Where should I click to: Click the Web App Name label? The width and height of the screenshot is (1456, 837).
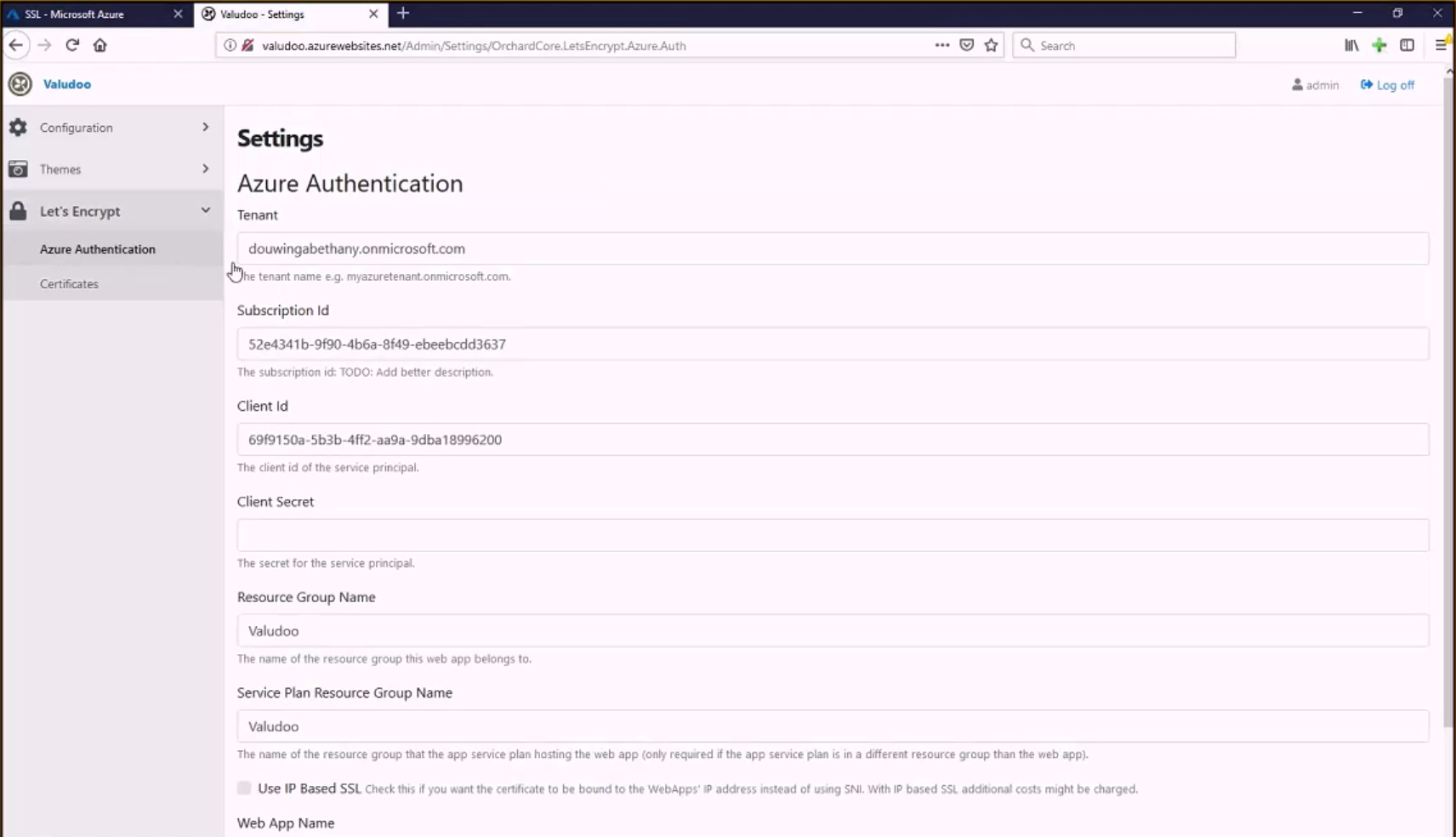coord(286,823)
